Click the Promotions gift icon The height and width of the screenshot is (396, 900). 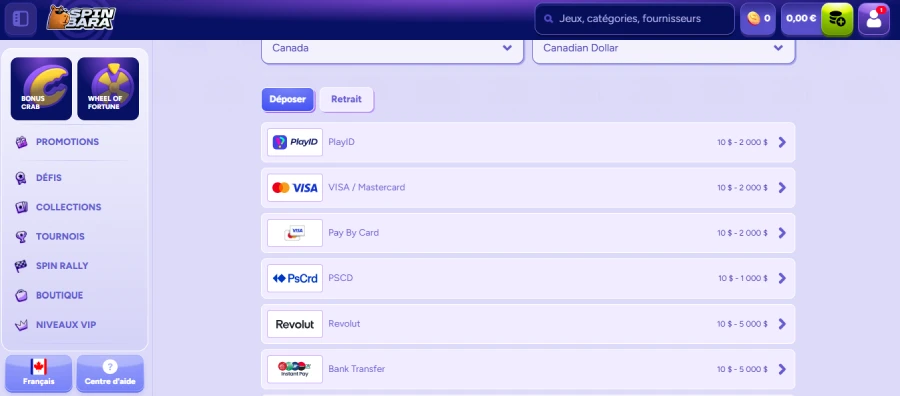21,142
